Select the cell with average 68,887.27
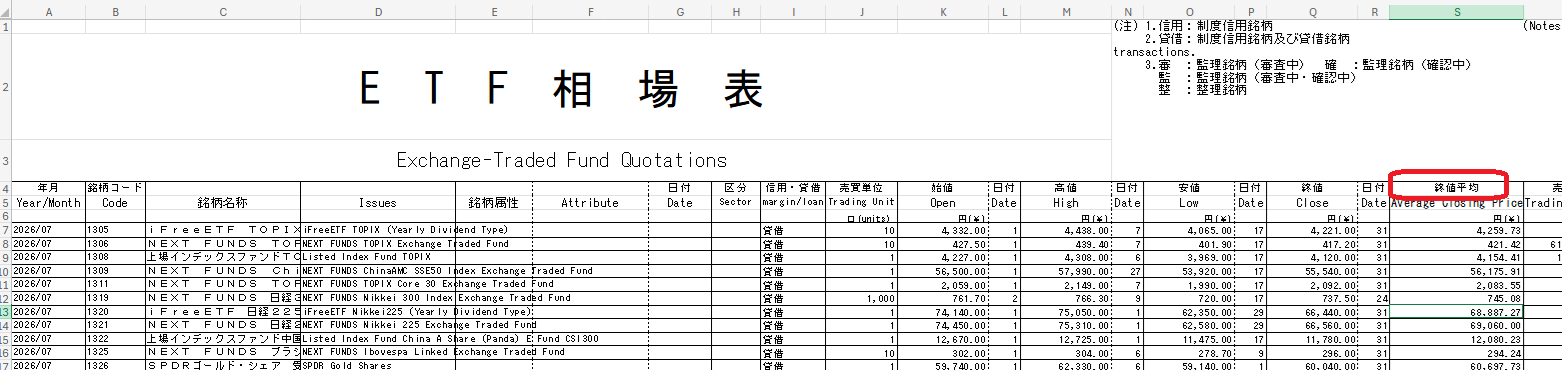The width and height of the screenshot is (1562, 370). 1457,312
